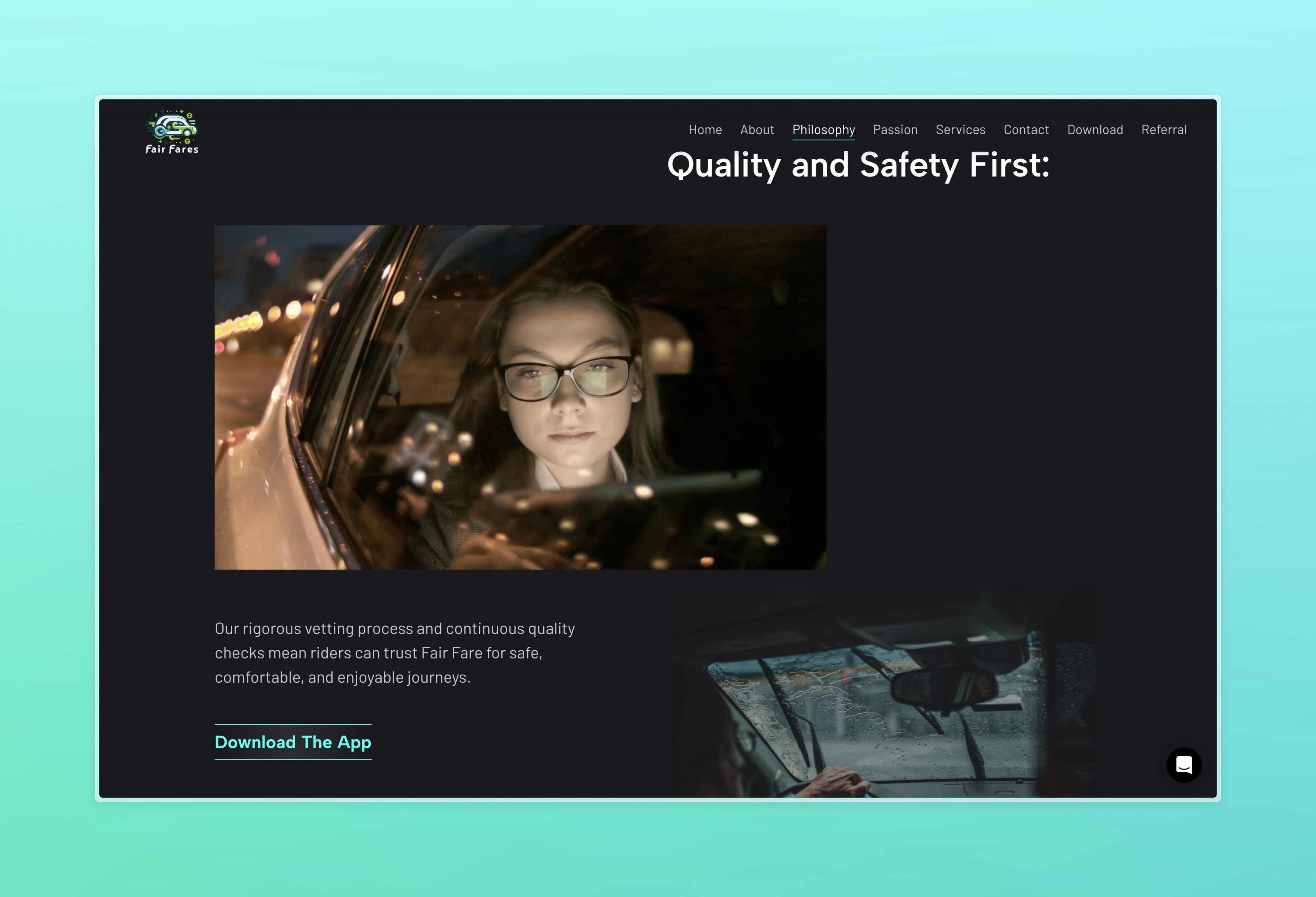Viewport: 1316px width, 897px height.
Task: Click the Quality and Safety First heading
Action: click(x=858, y=165)
